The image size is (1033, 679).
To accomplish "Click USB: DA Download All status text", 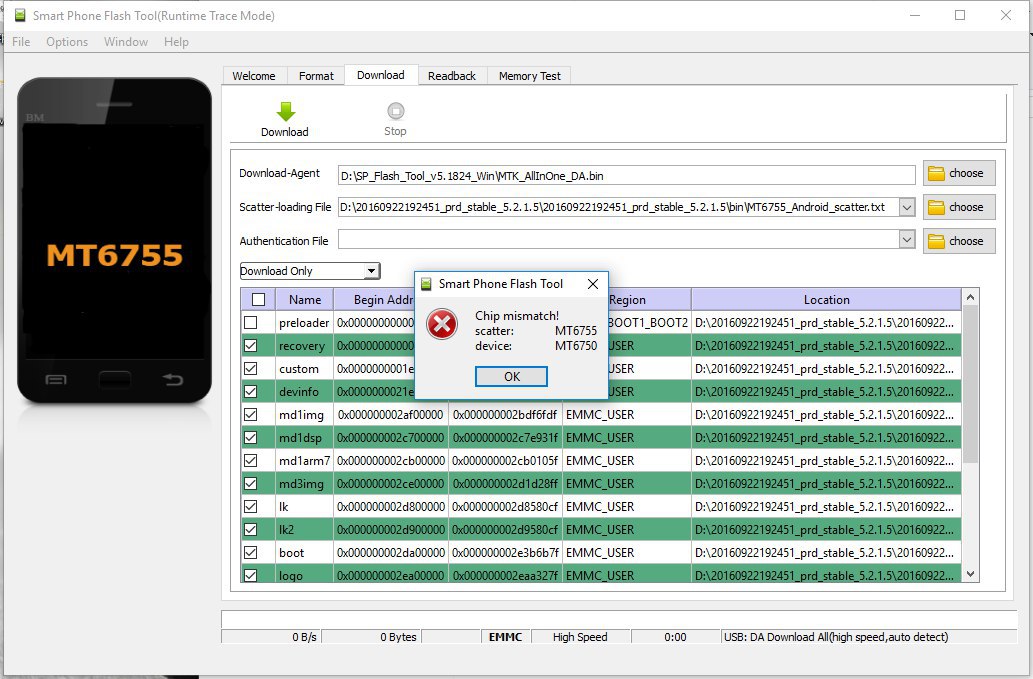I will [x=836, y=637].
